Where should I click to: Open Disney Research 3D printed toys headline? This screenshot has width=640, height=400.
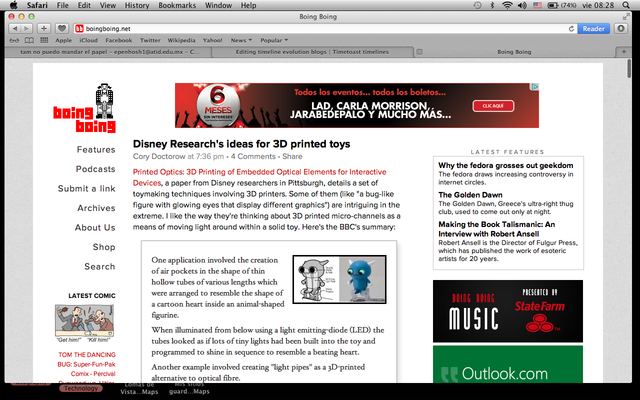(x=242, y=144)
